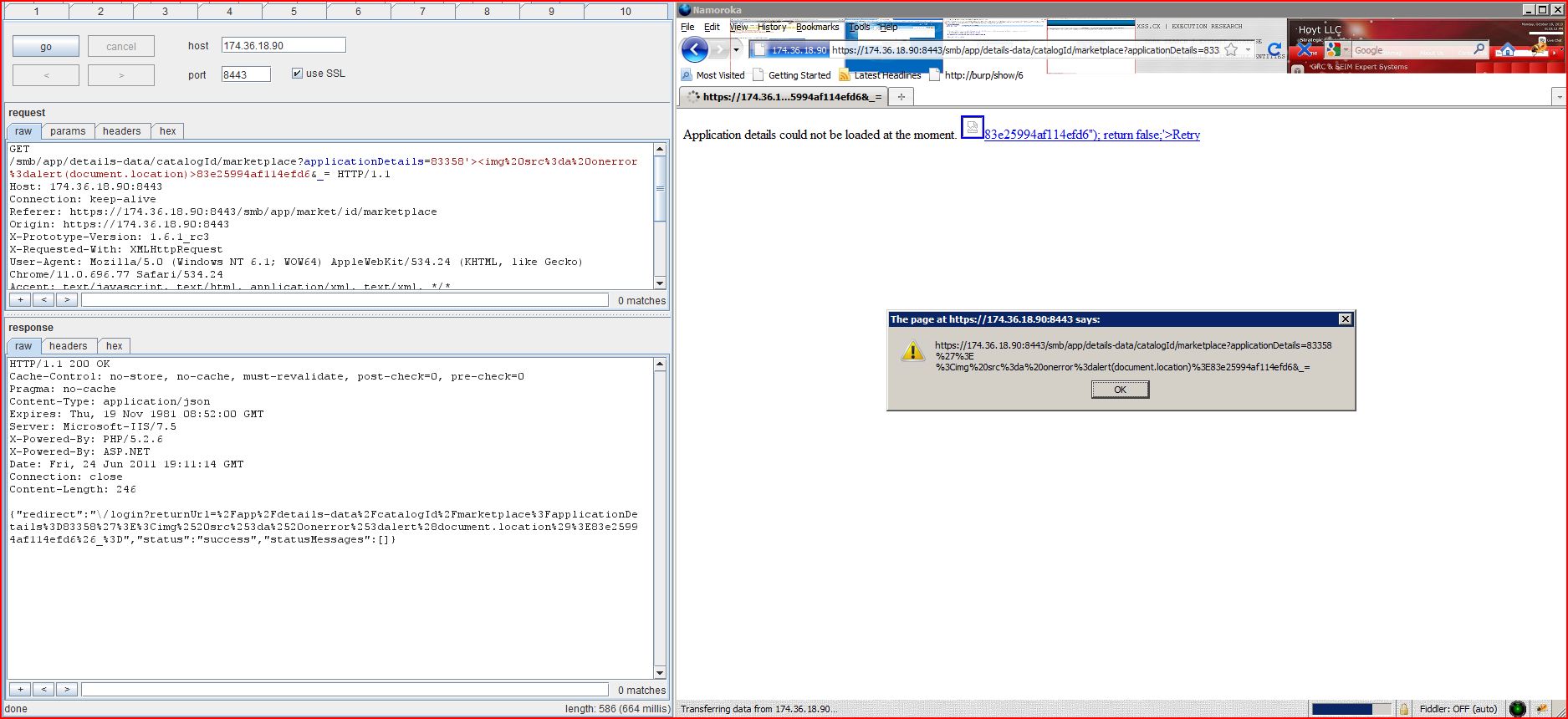Image resolution: width=1568 pixels, height=719 pixels.
Task: Close the alert dialog with X
Action: pyautogui.click(x=1345, y=319)
